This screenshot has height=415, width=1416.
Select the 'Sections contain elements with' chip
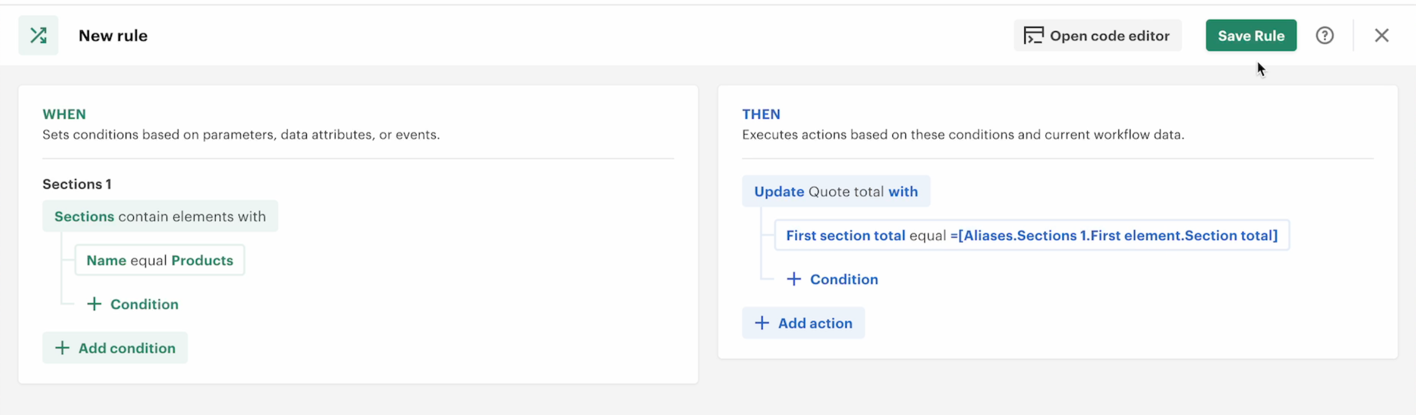(x=160, y=216)
